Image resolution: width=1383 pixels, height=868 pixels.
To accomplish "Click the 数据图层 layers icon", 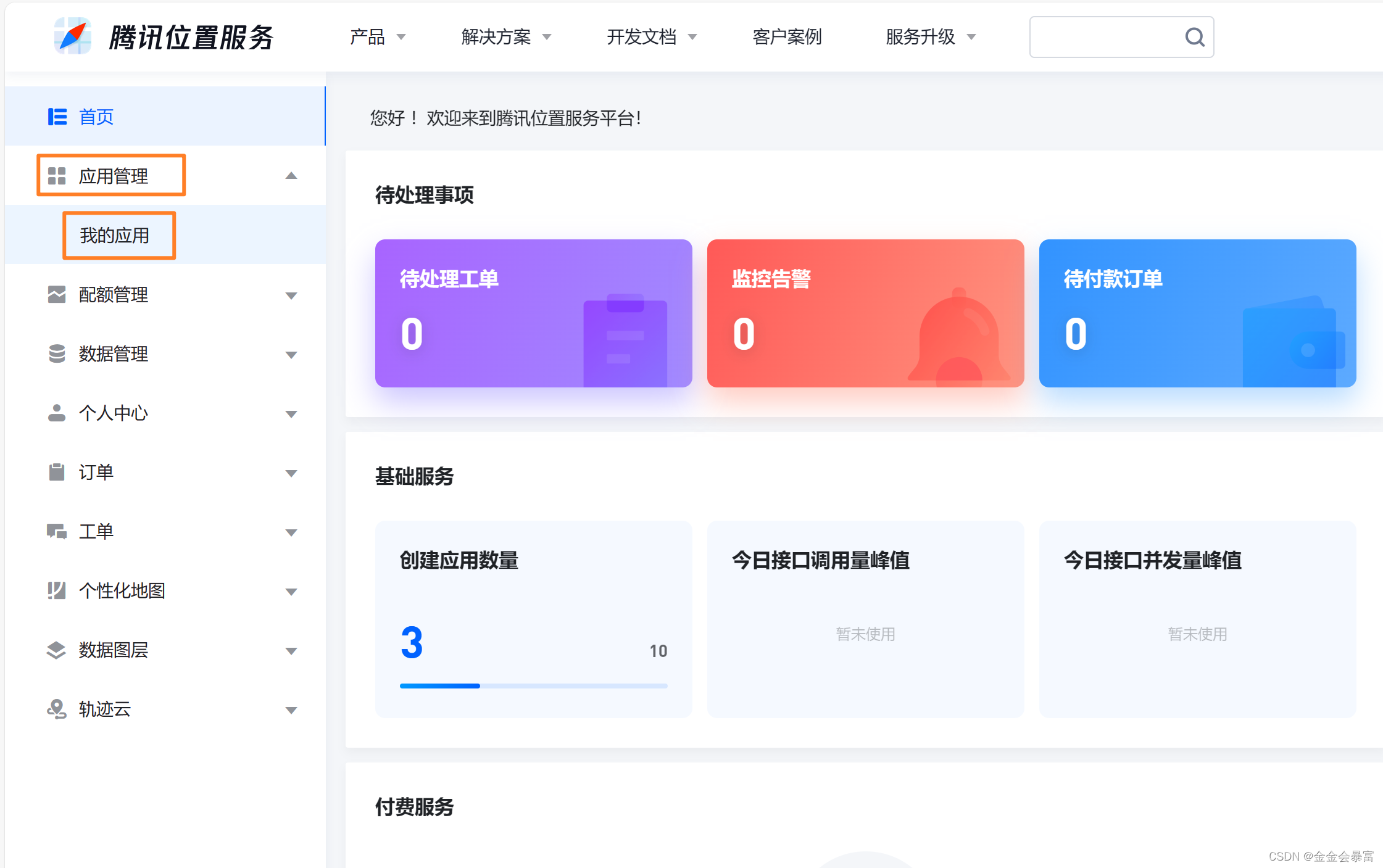I will point(57,650).
